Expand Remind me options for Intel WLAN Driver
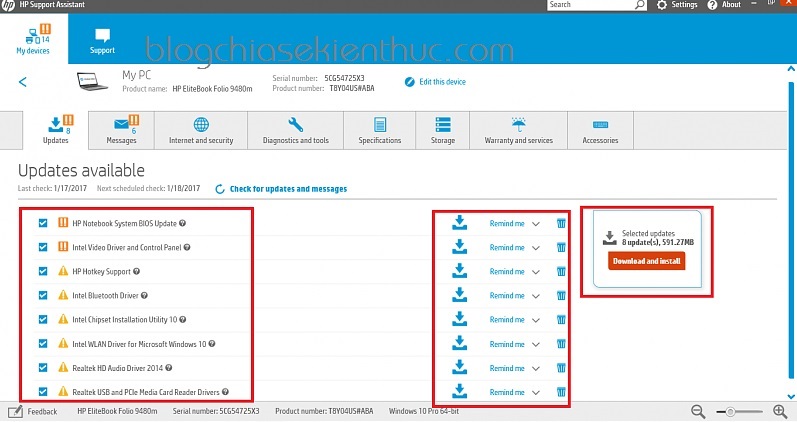The width and height of the screenshot is (797, 422). pos(536,344)
